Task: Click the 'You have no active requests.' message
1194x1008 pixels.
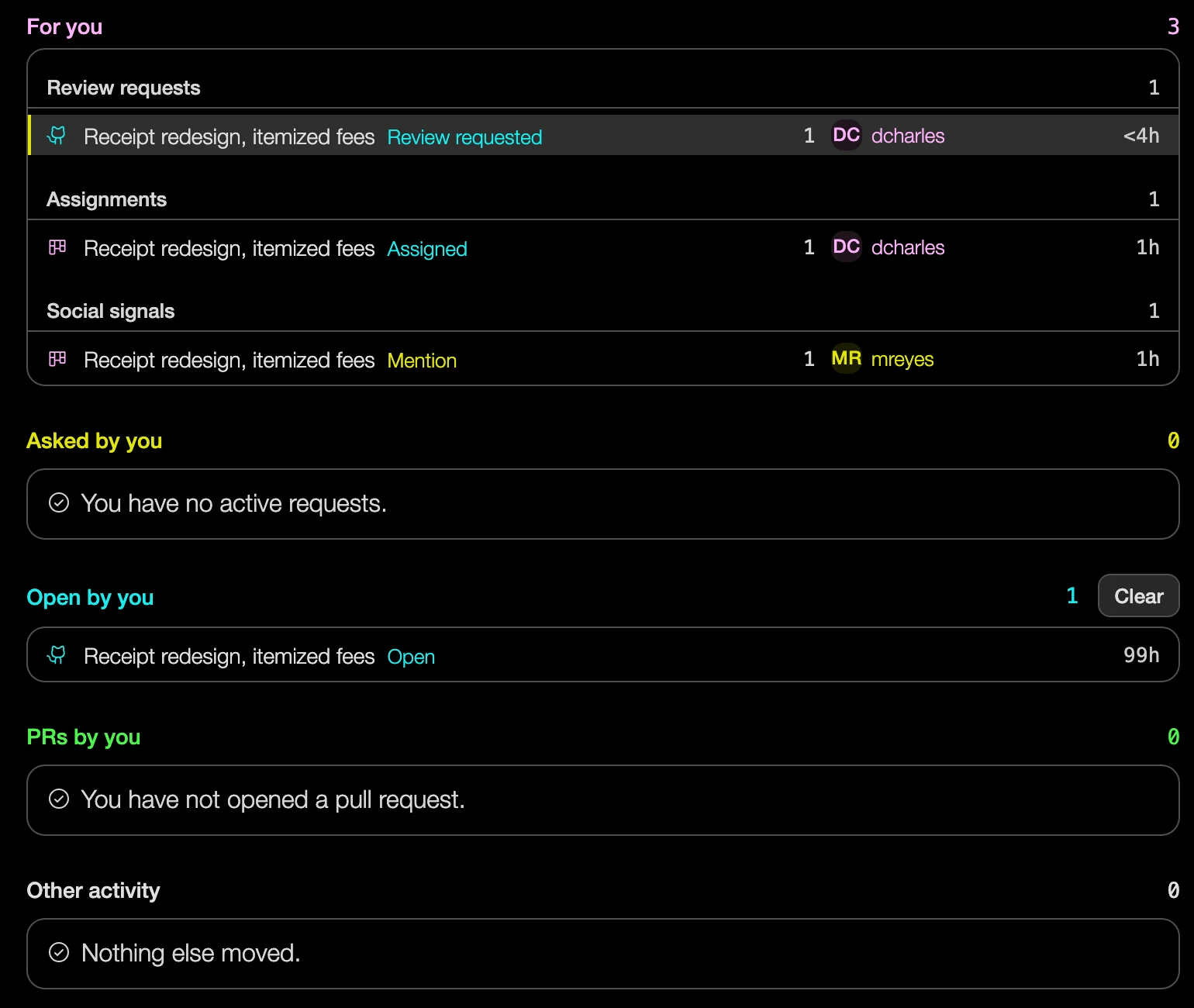Action: click(233, 504)
